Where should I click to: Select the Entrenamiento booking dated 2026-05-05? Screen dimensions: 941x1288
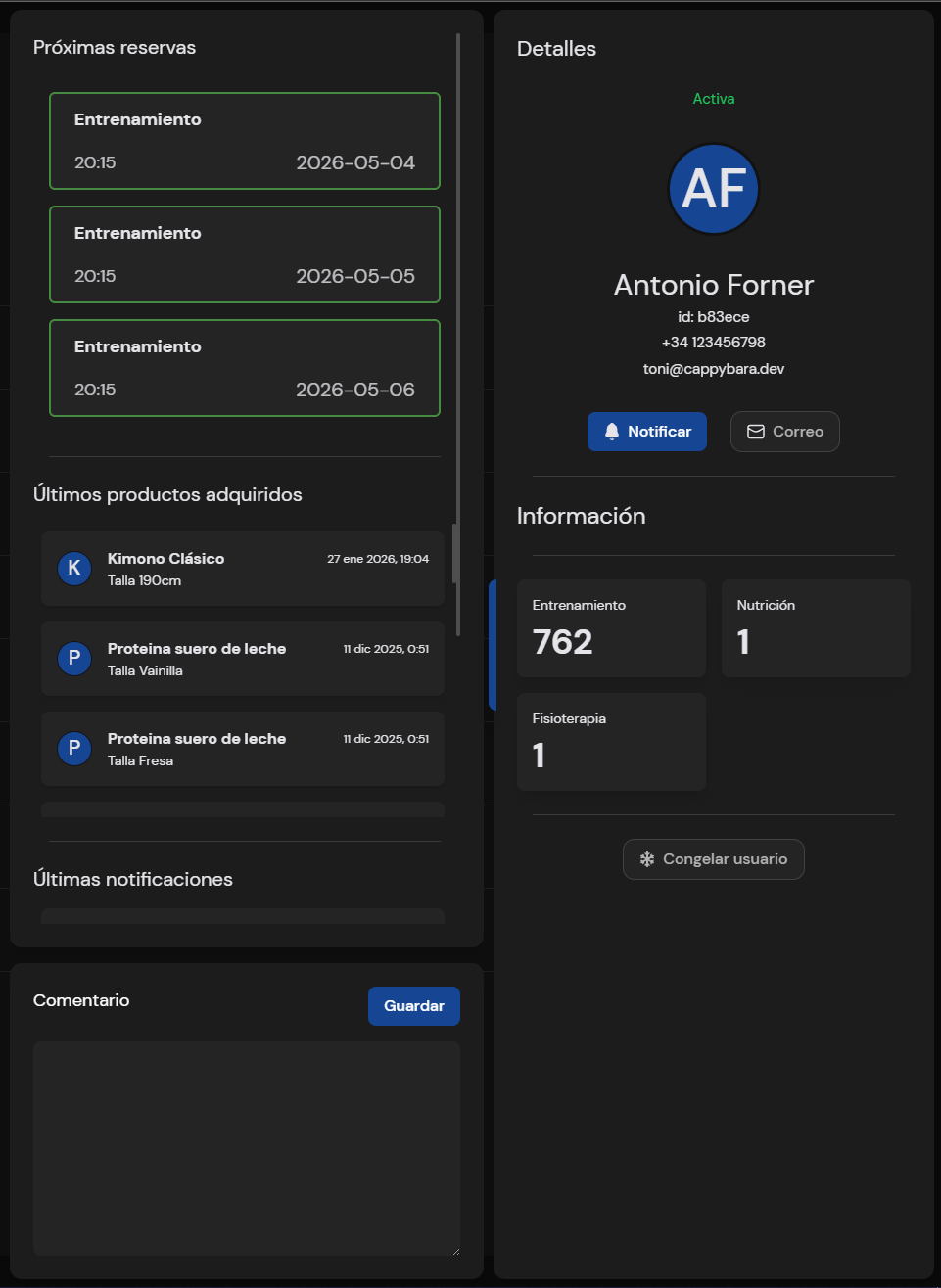[x=245, y=254]
